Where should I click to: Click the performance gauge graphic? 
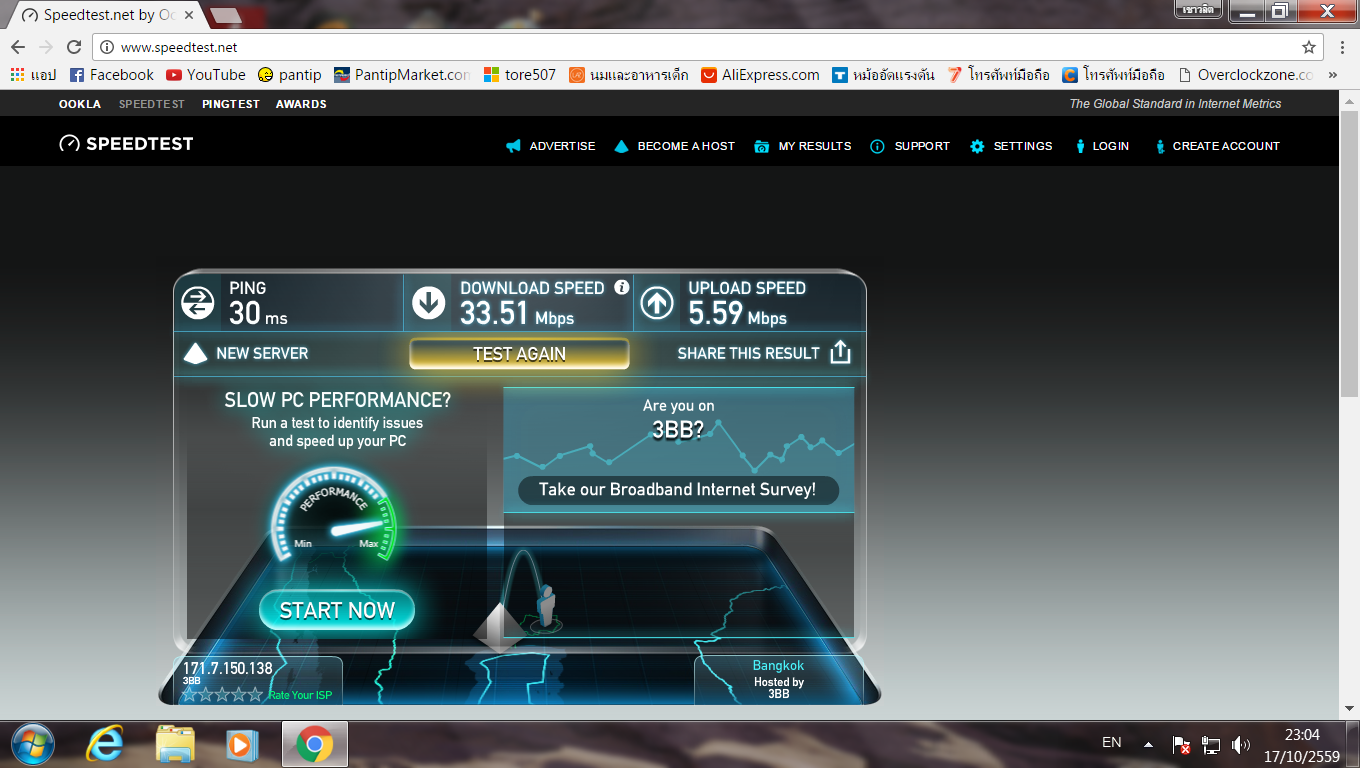(335, 515)
